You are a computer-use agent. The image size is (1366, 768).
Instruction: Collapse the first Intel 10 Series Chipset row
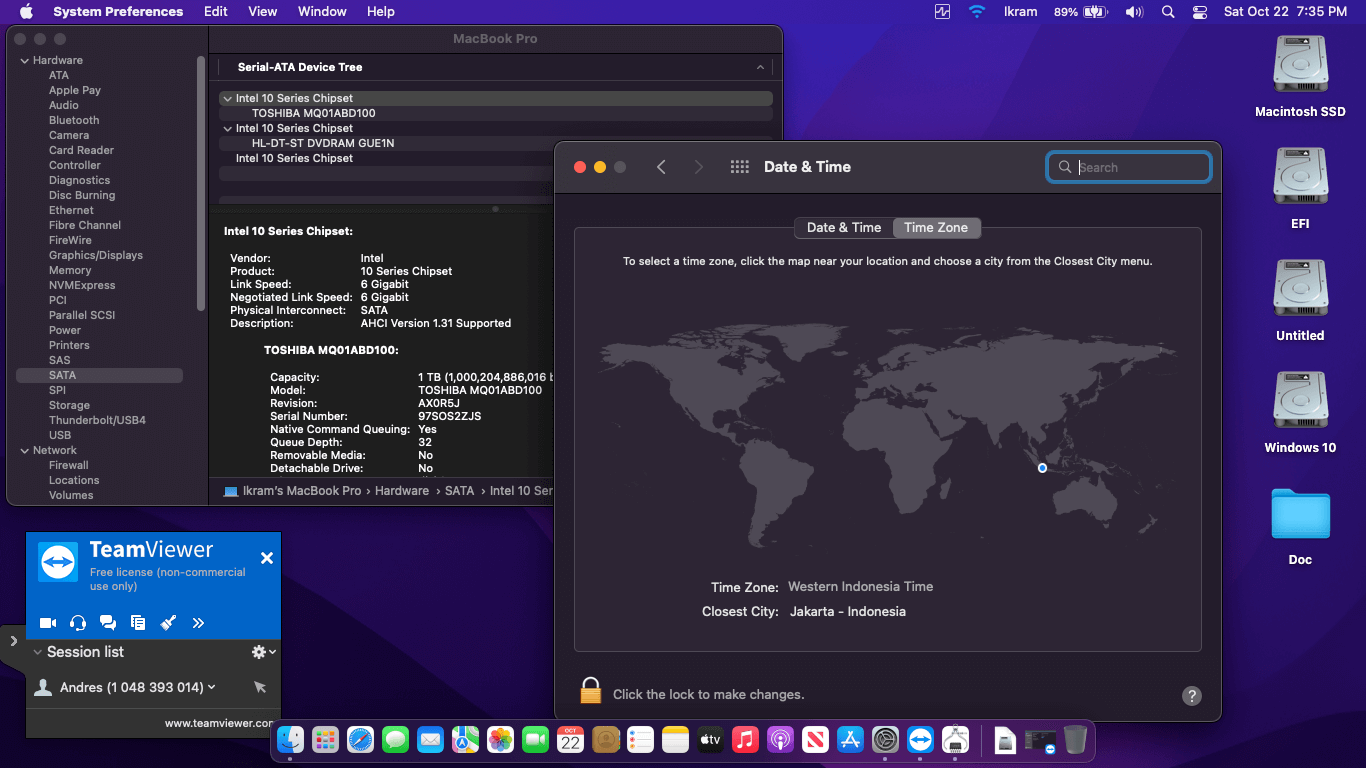coord(228,99)
